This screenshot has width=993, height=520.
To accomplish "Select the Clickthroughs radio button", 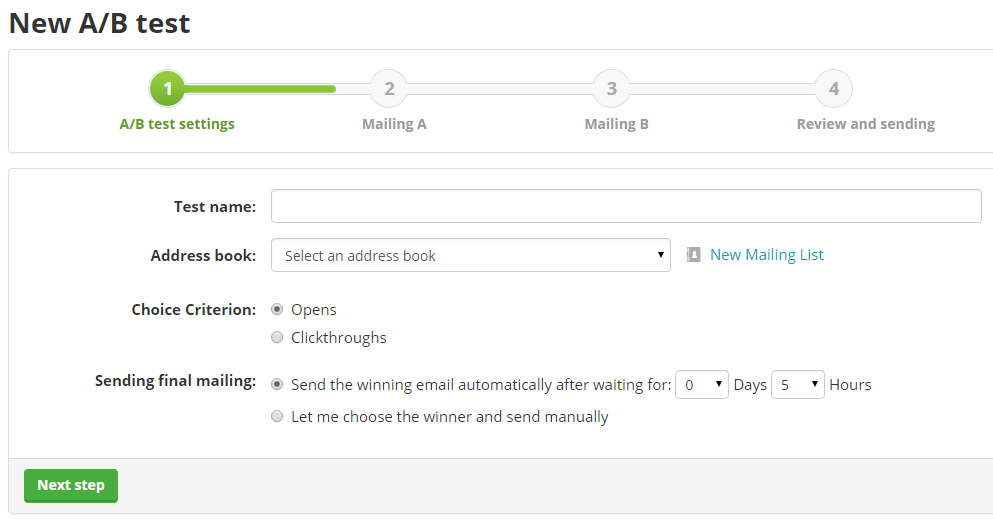I will point(277,338).
